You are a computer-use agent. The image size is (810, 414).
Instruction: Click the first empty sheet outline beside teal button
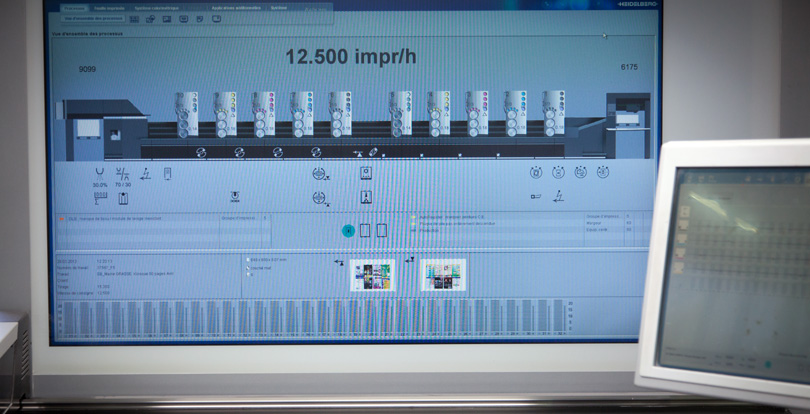[365, 231]
